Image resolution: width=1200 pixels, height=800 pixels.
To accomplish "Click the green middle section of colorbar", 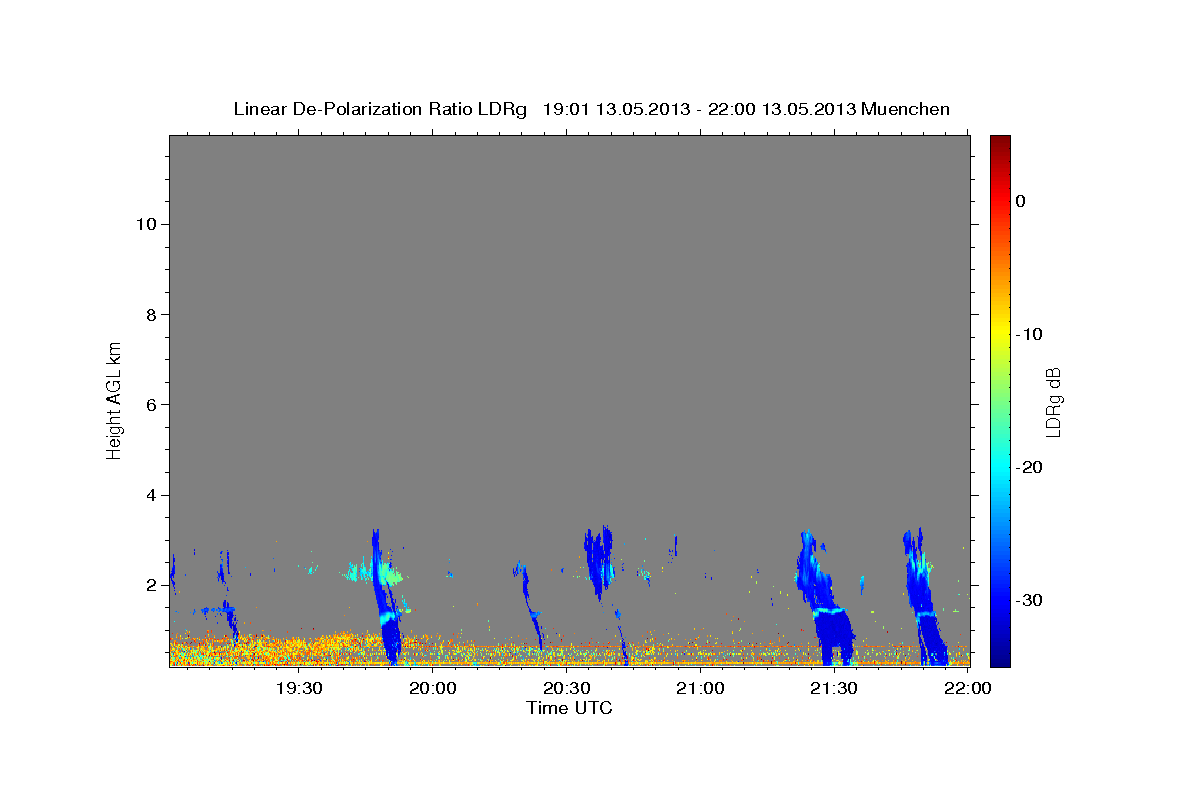I will tap(1000, 400).
